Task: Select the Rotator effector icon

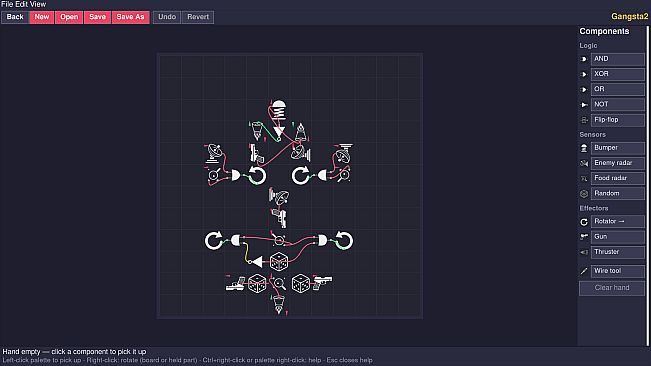Action: pos(584,222)
